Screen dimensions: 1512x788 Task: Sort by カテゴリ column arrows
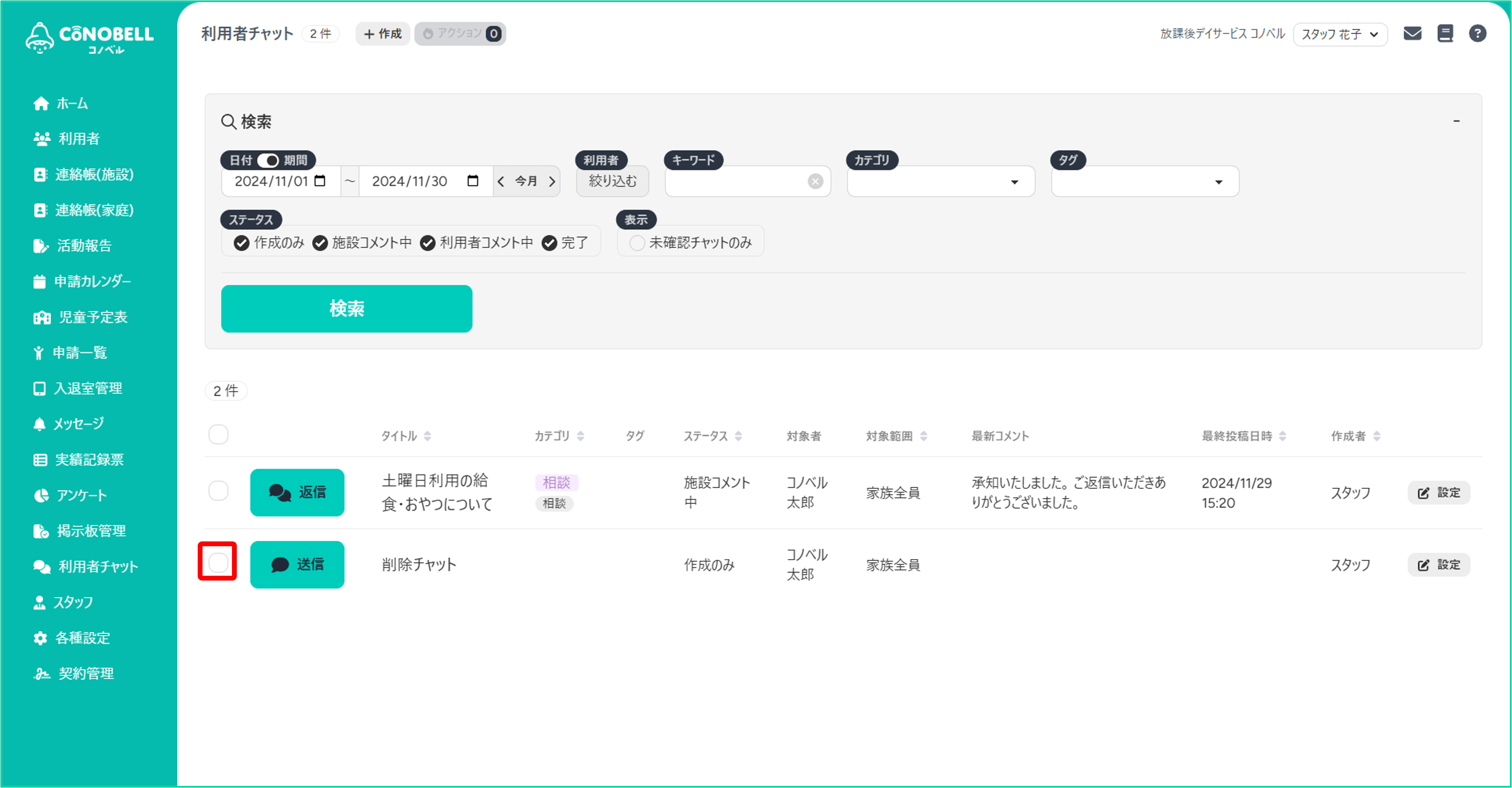tap(580, 436)
